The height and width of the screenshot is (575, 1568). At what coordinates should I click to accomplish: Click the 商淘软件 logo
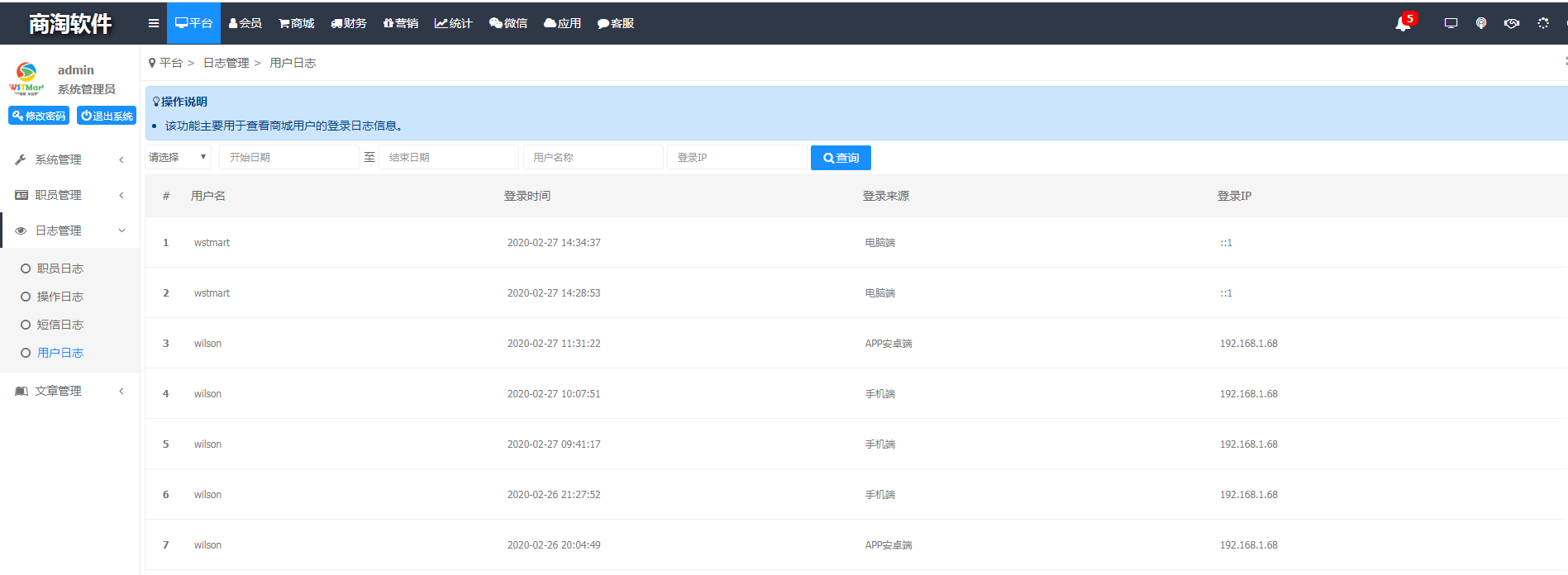pyautogui.click(x=70, y=23)
